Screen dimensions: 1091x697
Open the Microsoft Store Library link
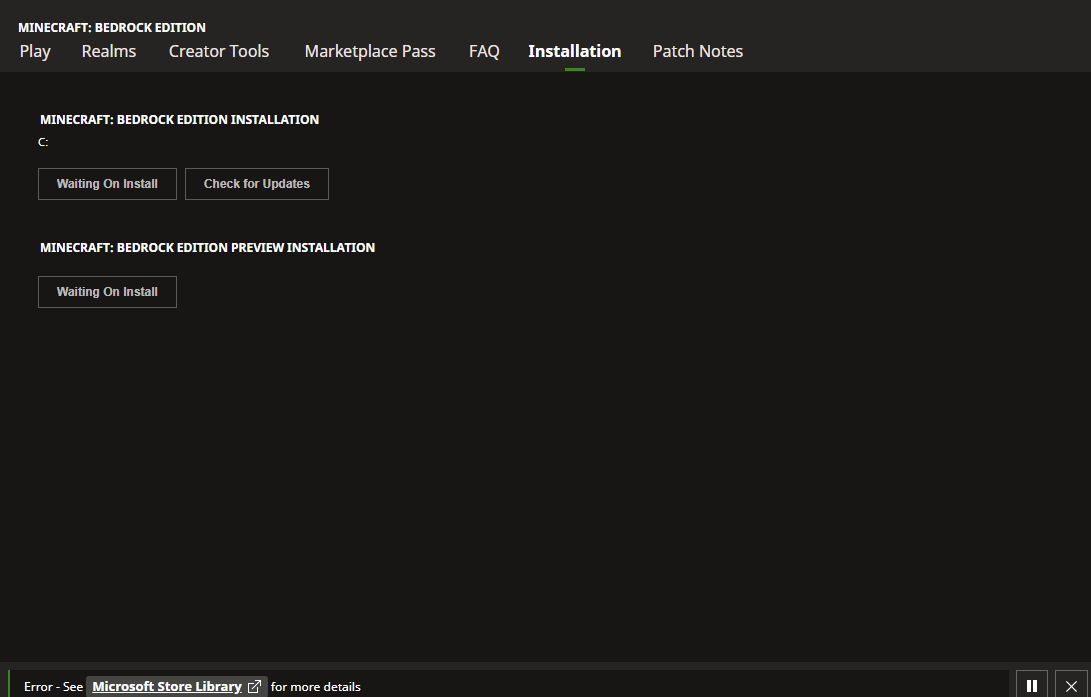coord(167,687)
